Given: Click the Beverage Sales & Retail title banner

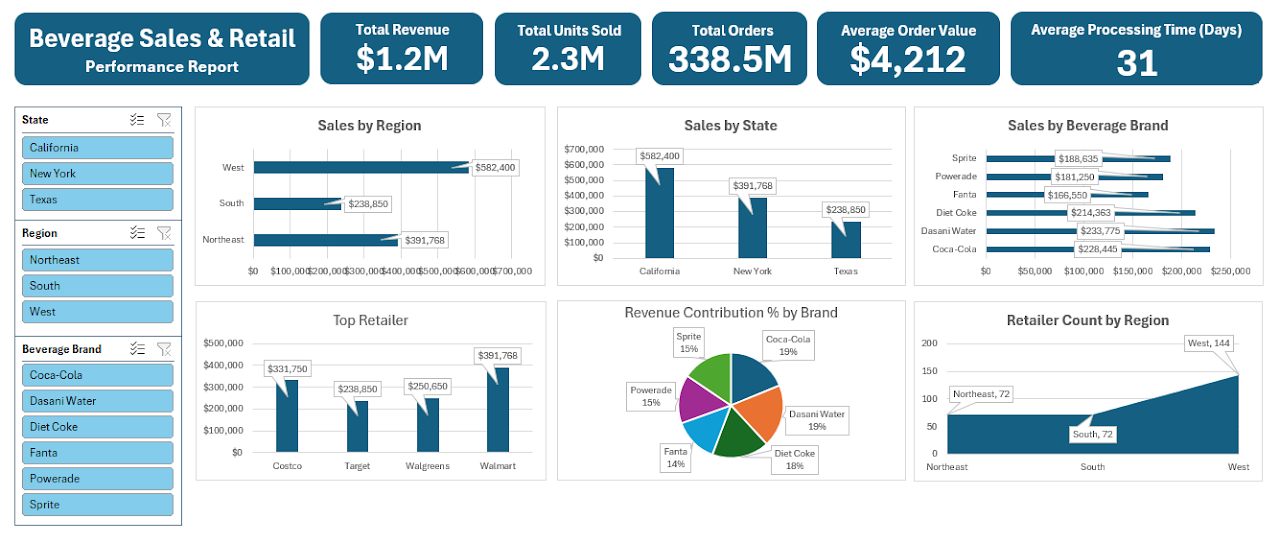Looking at the screenshot, I should point(162,48).
